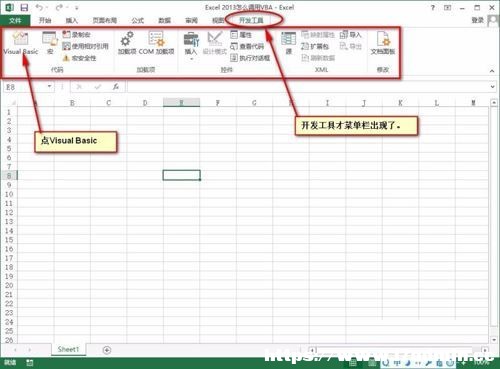Viewport: 500px width, 369px height.
Task: Click the Save icon in Quick Access Toolbar
Action: tap(24, 7)
